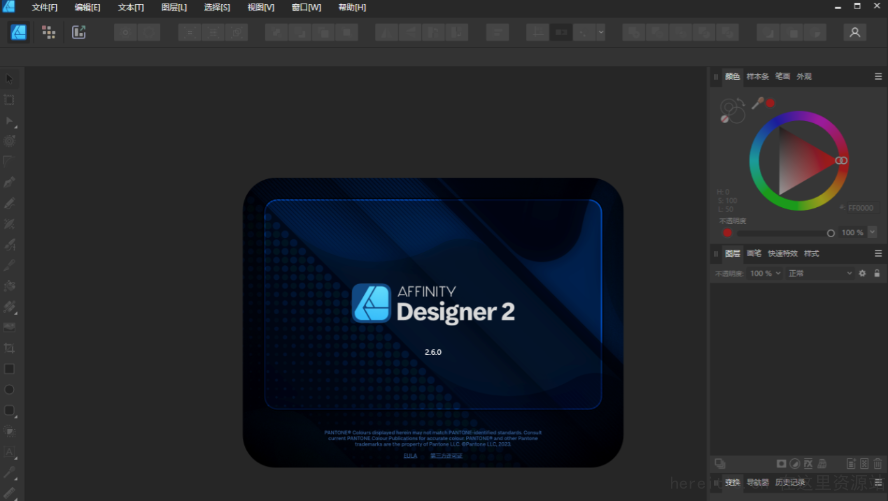Open Transform panel options menu
This screenshot has height=501, width=888.
click(x=878, y=482)
